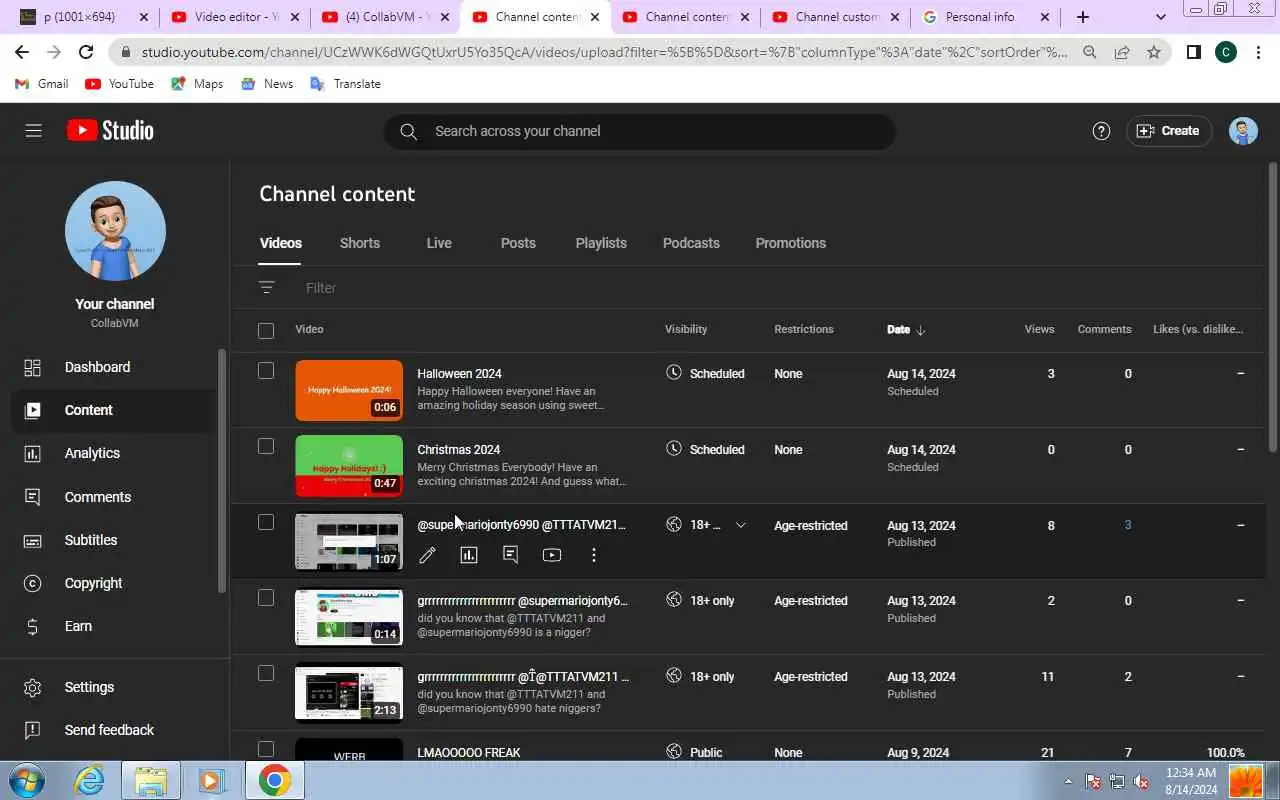This screenshot has width=1280, height=800.
Task: Switch to the Video editor browser tab
Action: tap(235, 17)
